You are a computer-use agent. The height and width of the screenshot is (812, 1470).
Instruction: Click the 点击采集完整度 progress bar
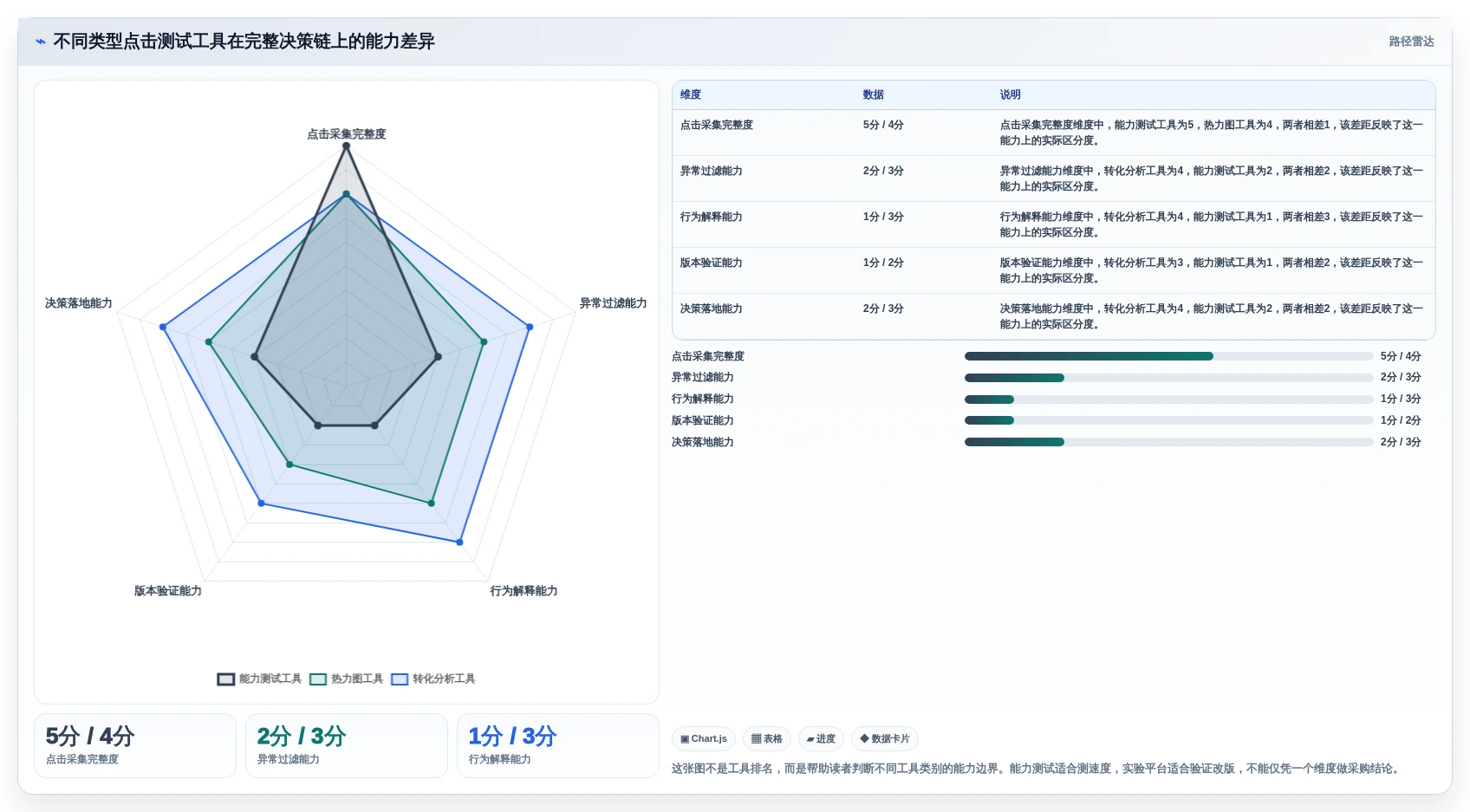(1168, 356)
